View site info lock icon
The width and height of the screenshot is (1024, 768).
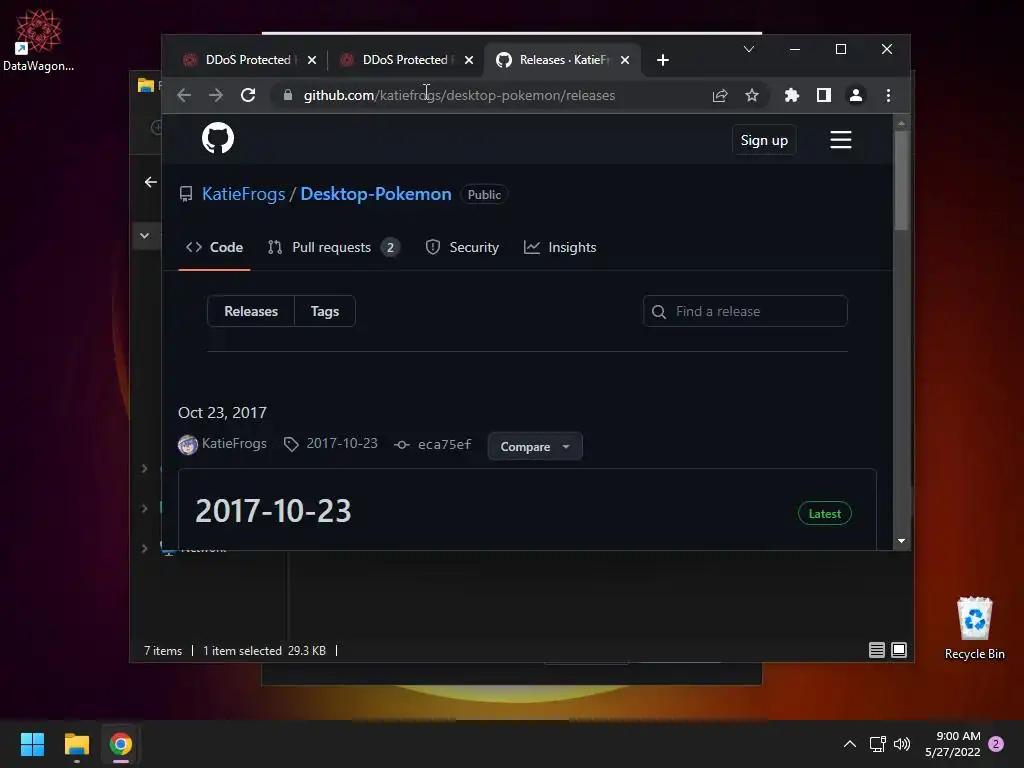coord(288,95)
